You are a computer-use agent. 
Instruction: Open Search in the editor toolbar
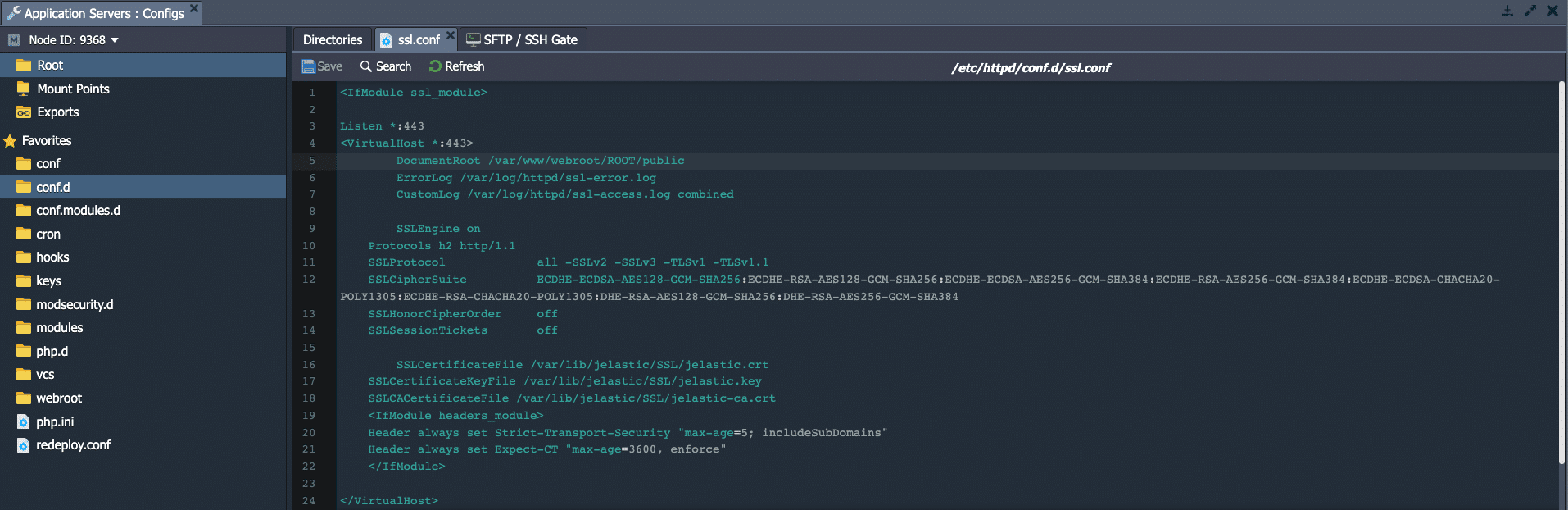[386, 66]
